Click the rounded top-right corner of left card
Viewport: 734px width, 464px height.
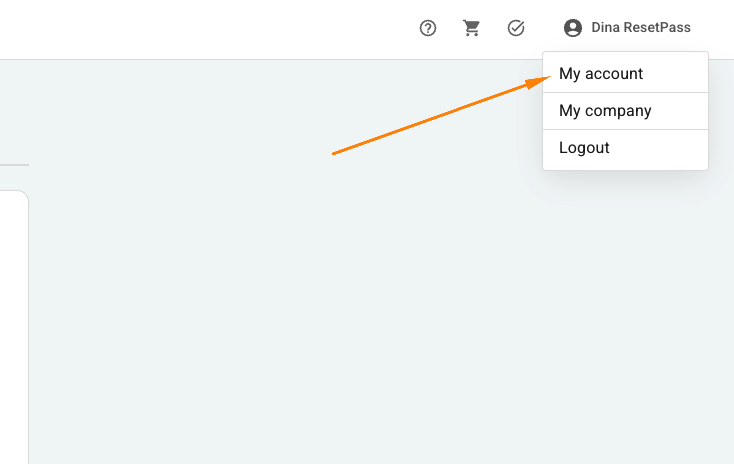(x=23, y=196)
